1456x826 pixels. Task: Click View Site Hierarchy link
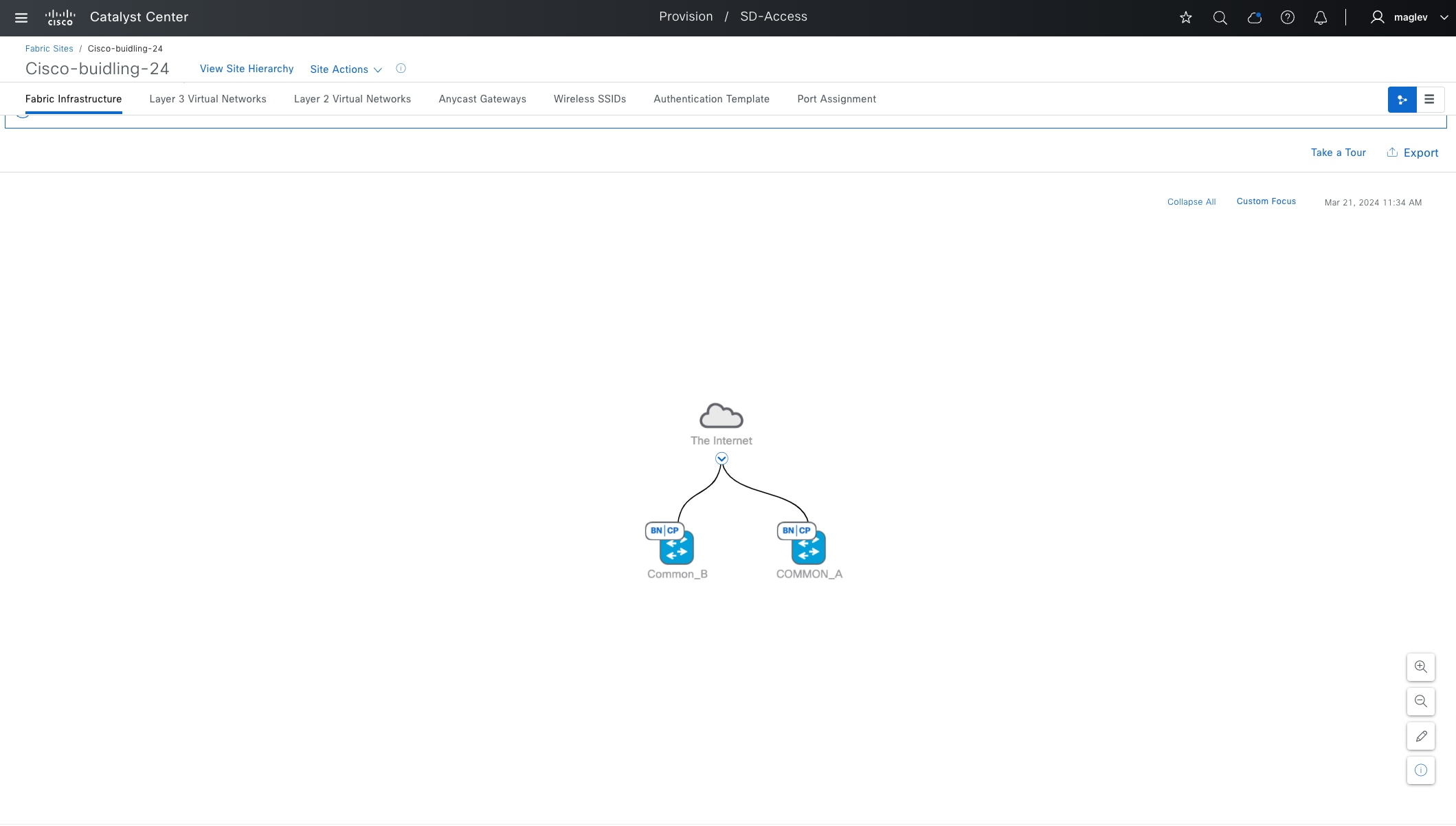[246, 69]
